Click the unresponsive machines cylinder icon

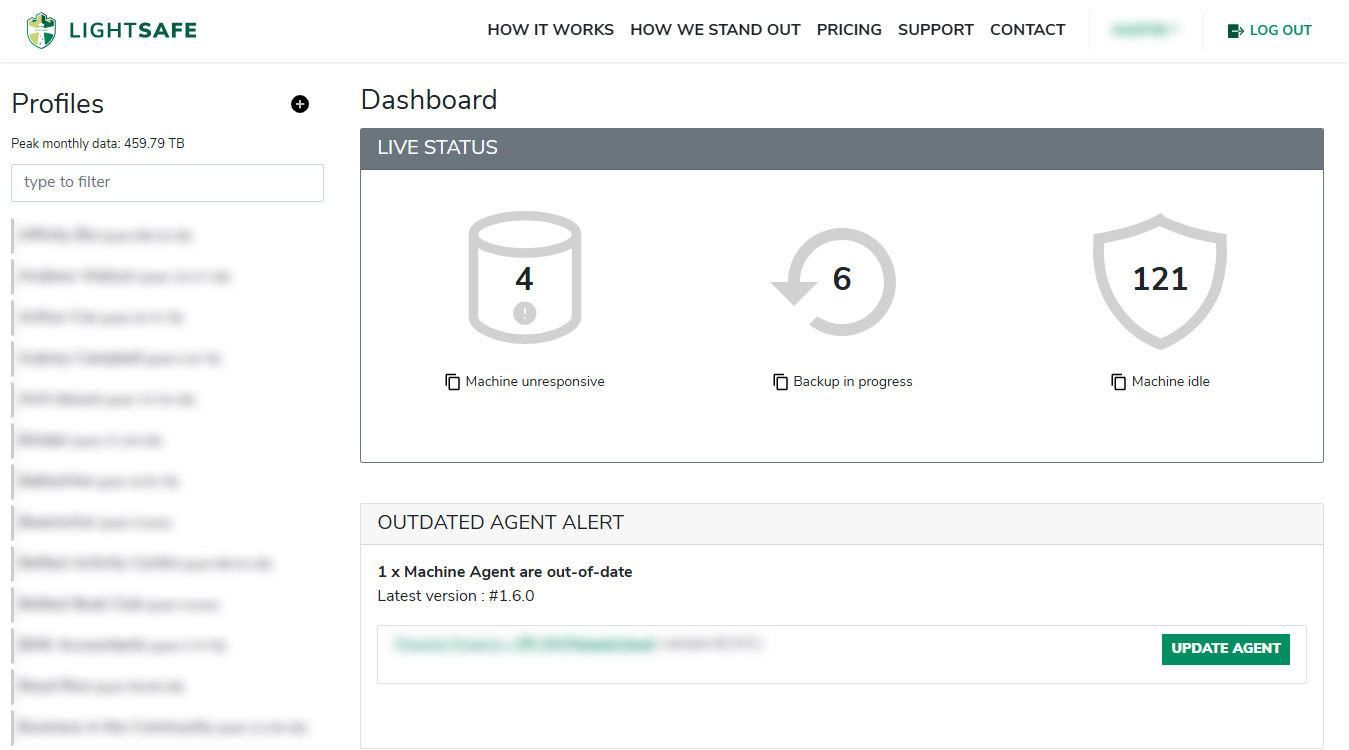[x=524, y=278]
